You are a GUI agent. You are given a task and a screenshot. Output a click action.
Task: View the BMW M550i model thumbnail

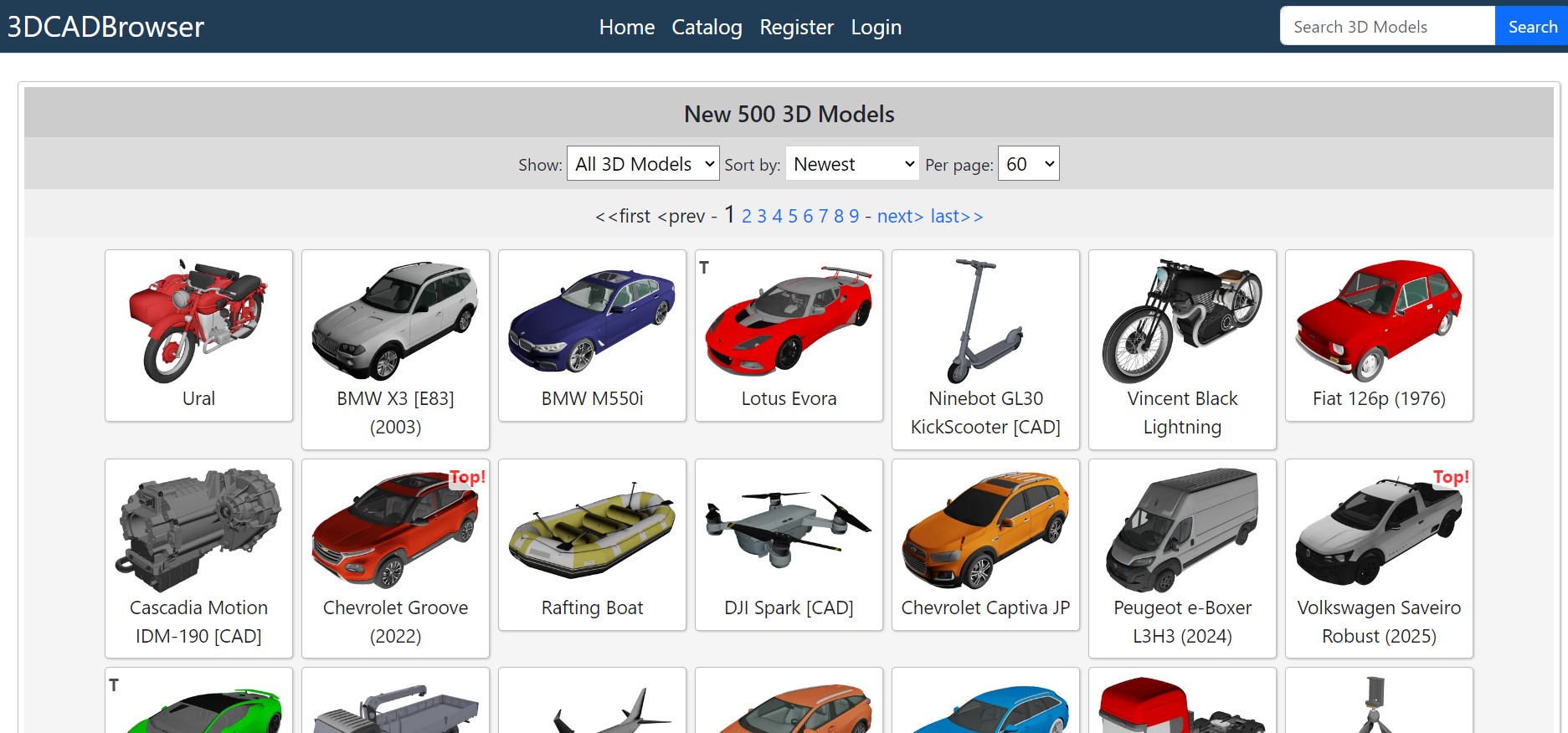(x=592, y=320)
